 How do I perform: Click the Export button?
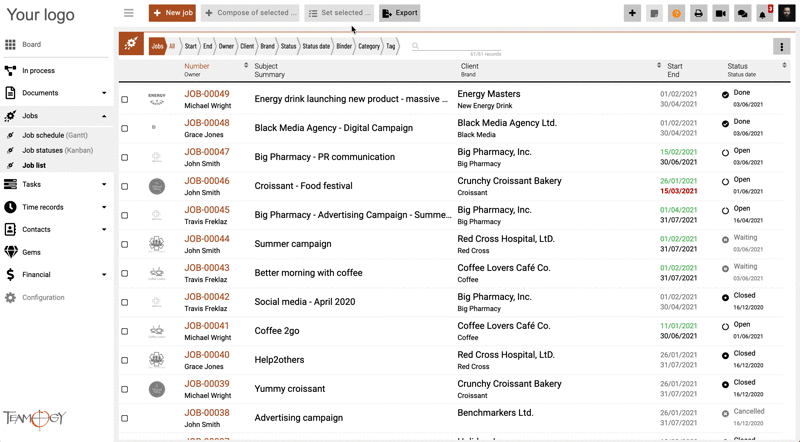[x=399, y=13]
